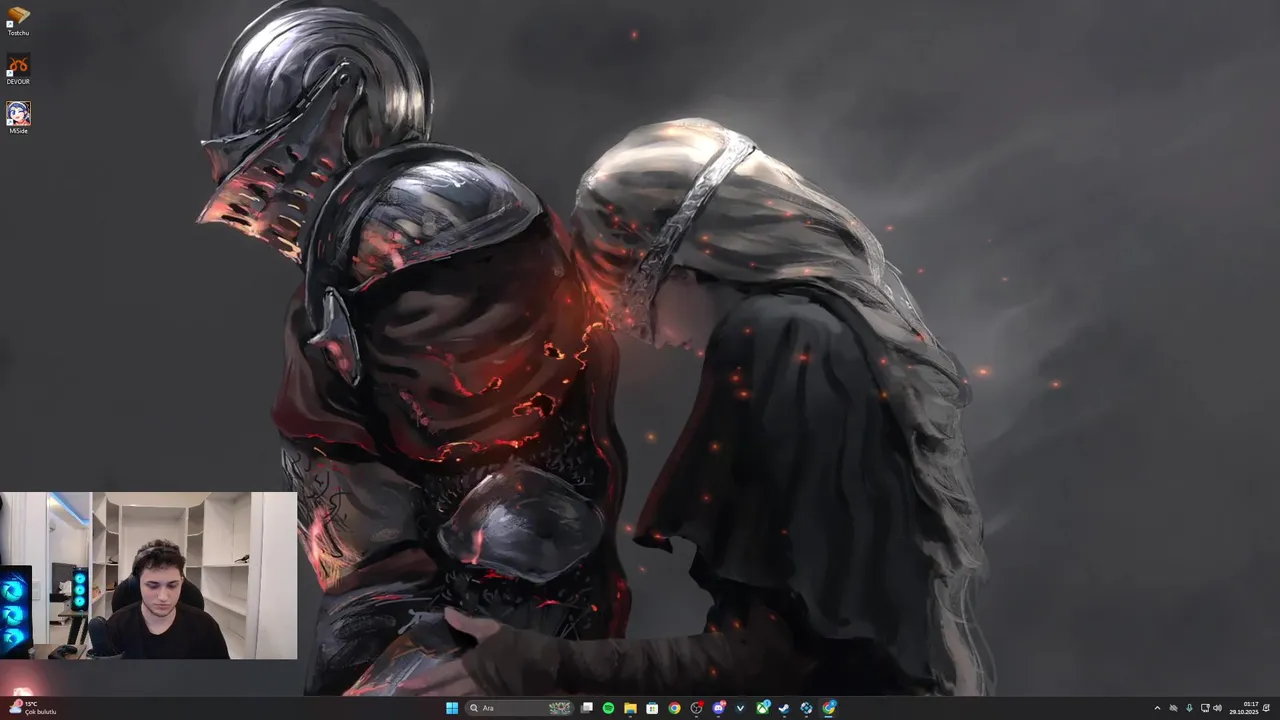
Task: Click the microphone tray icon
Action: 1189,708
